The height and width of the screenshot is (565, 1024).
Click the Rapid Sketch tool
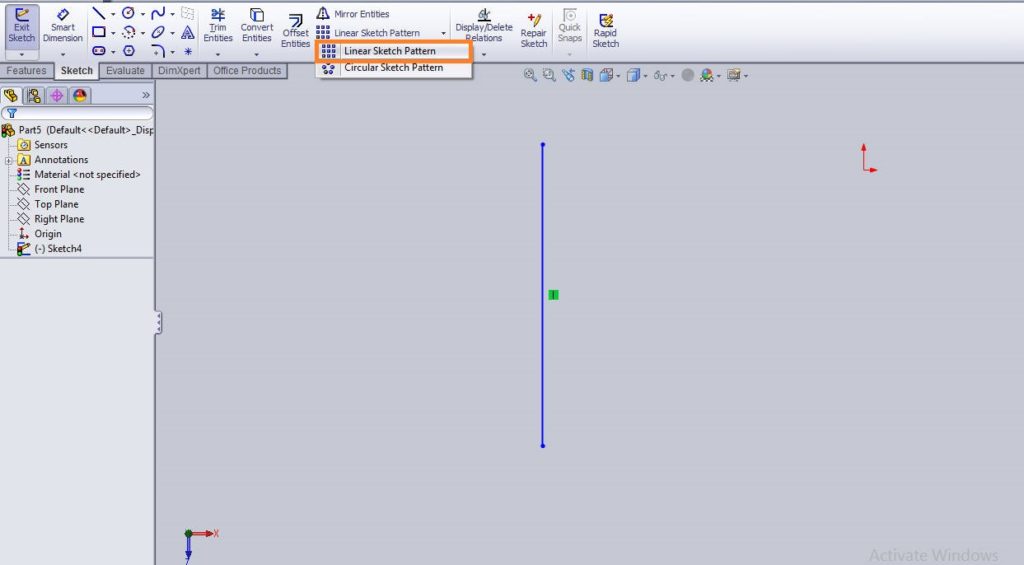(x=605, y=30)
